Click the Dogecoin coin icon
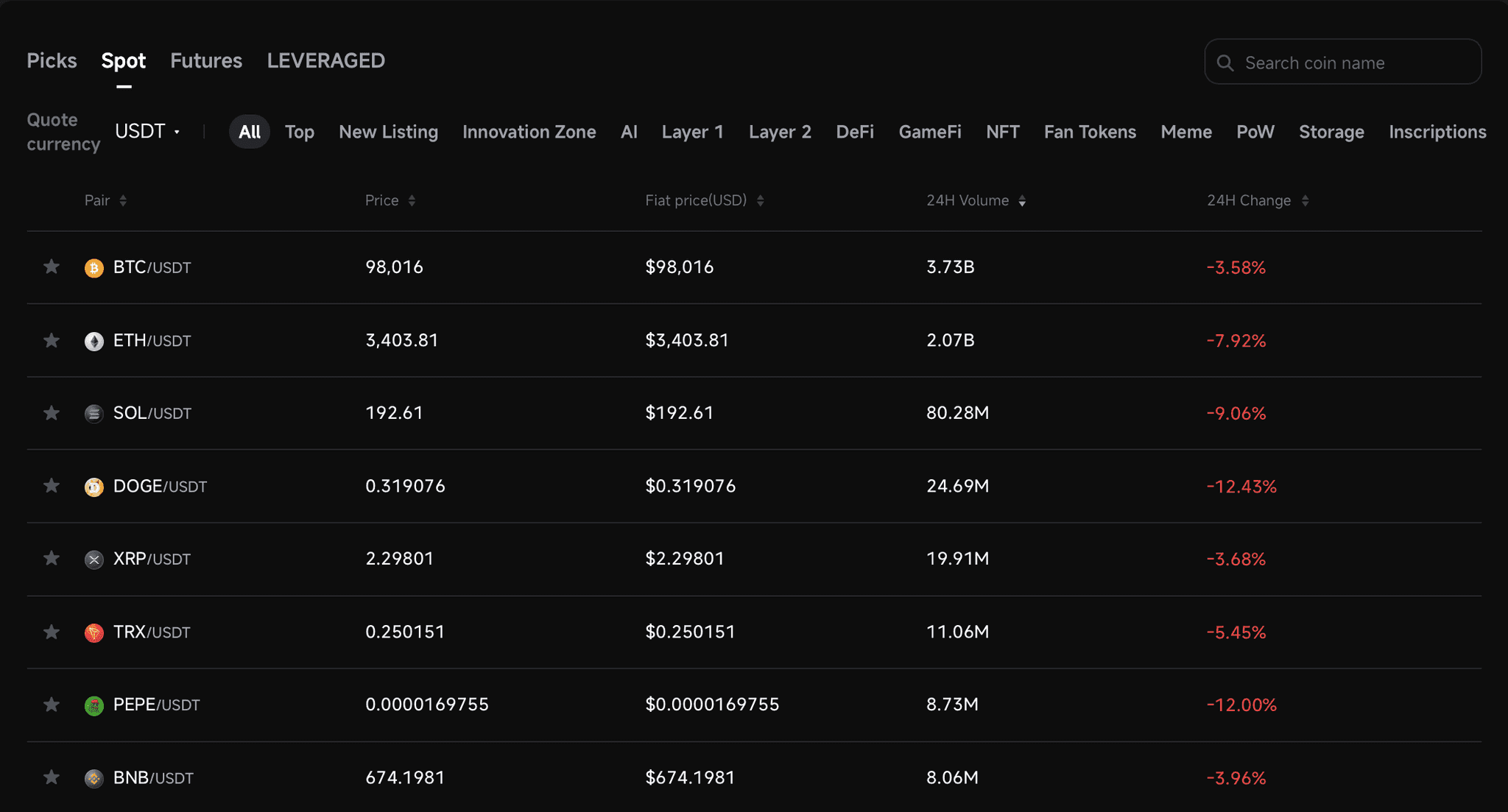 point(94,487)
